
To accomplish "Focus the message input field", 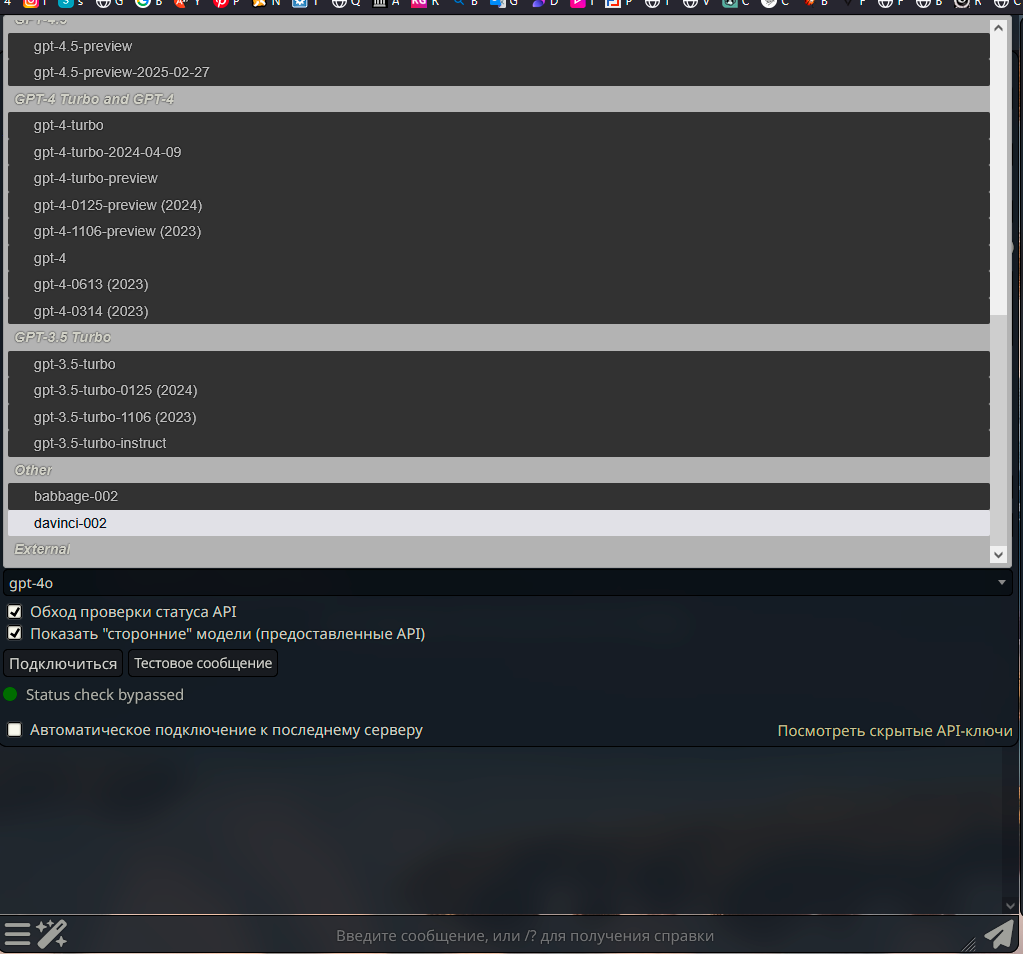I will [x=525, y=936].
